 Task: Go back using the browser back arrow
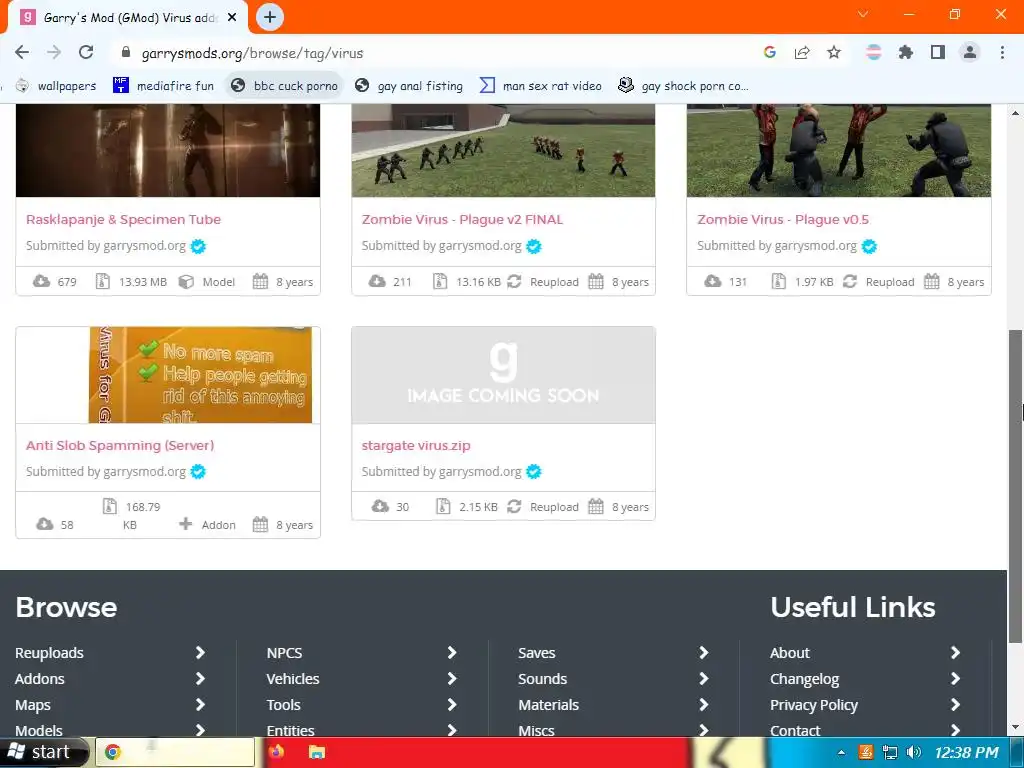[x=22, y=52]
